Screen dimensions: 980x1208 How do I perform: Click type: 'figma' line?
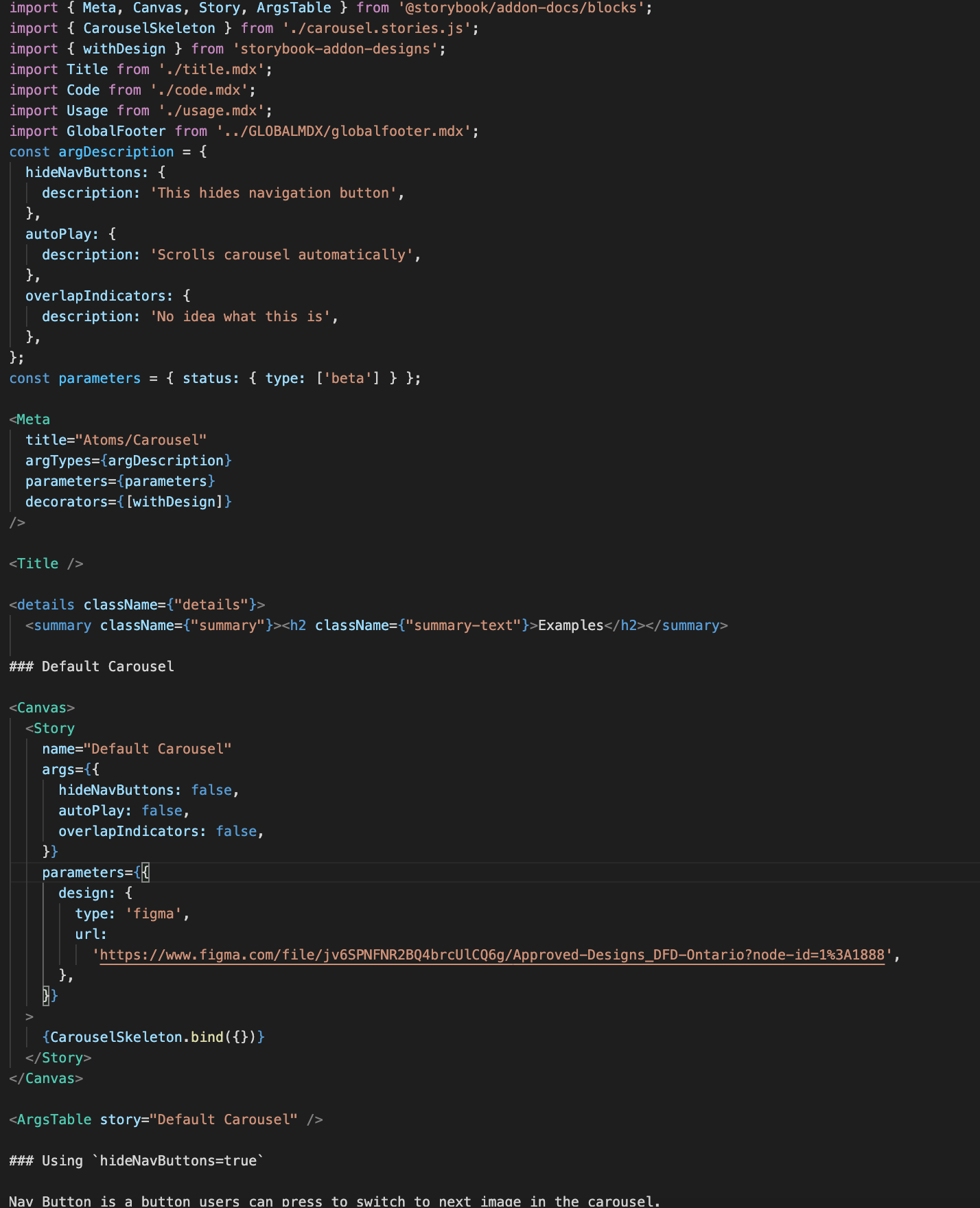click(132, 914)
